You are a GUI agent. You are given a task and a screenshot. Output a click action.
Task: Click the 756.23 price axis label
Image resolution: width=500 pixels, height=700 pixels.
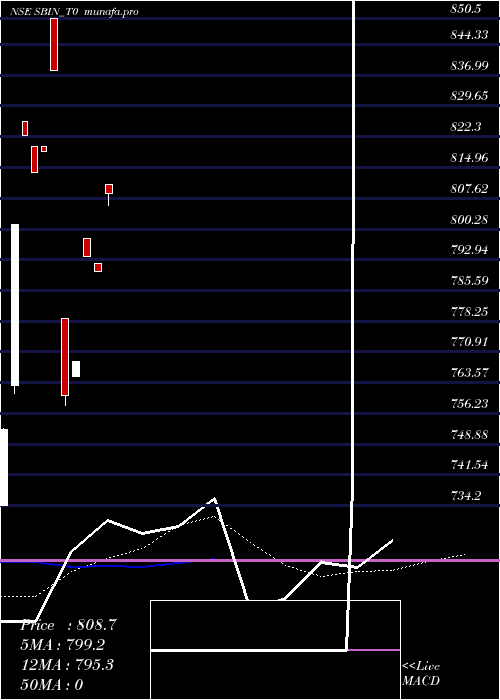tap(469, 404)
